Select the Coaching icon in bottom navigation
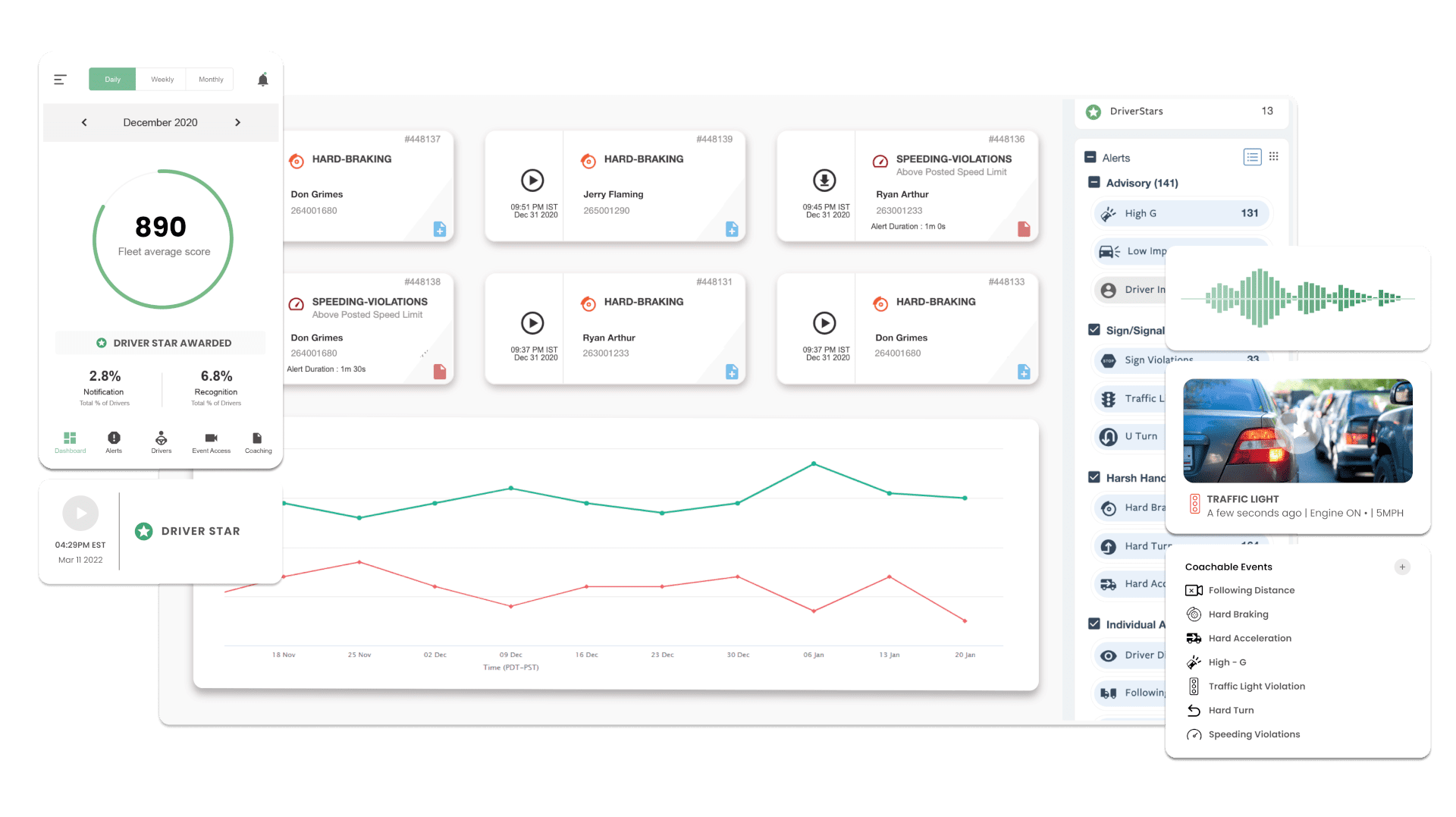The width and height of the screenshot is (1456, 817). 257,438
